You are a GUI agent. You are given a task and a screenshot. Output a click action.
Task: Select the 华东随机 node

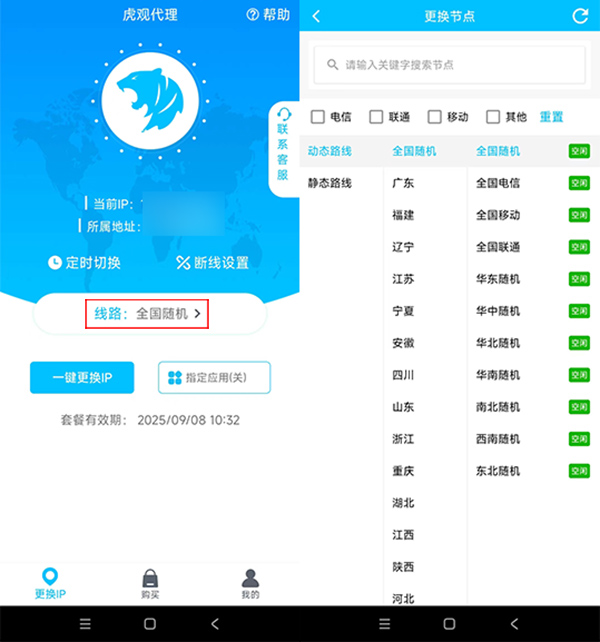498,279
